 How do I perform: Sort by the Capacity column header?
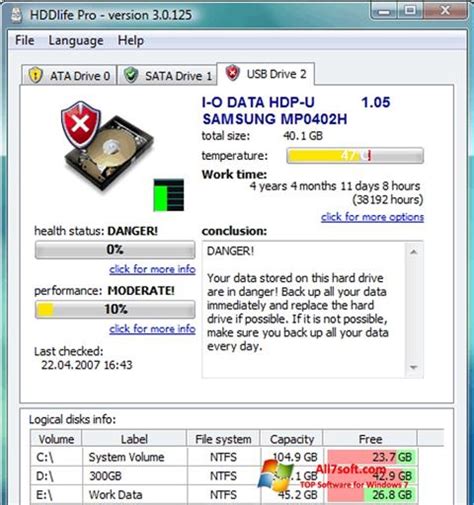click(292, 439)
